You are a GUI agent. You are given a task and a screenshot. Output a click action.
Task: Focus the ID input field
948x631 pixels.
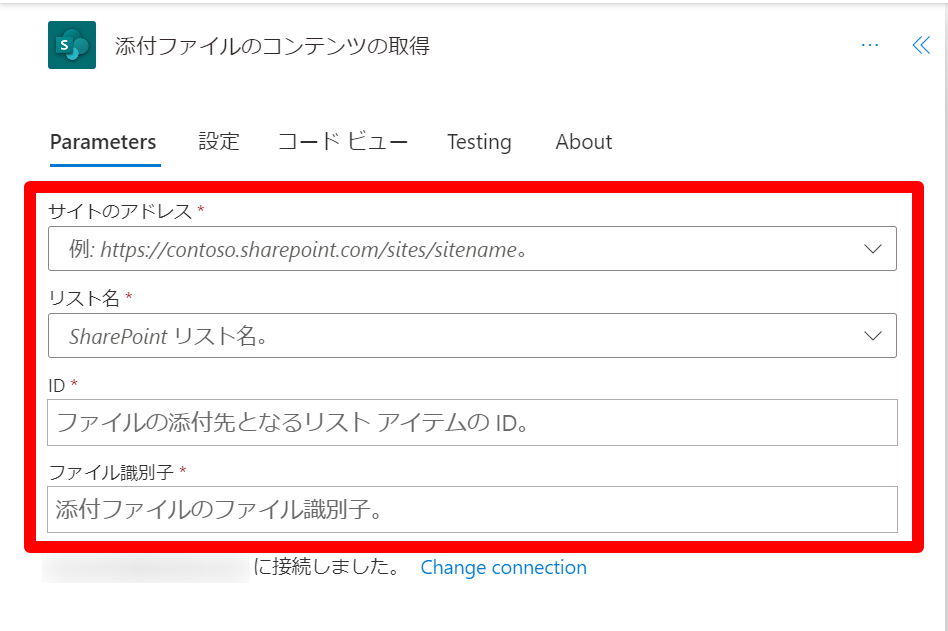(472, 423)
